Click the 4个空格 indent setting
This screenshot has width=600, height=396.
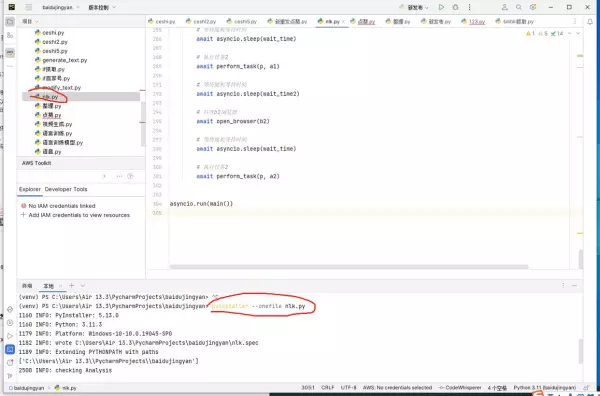pyautogui.click(x=497, y=388)
